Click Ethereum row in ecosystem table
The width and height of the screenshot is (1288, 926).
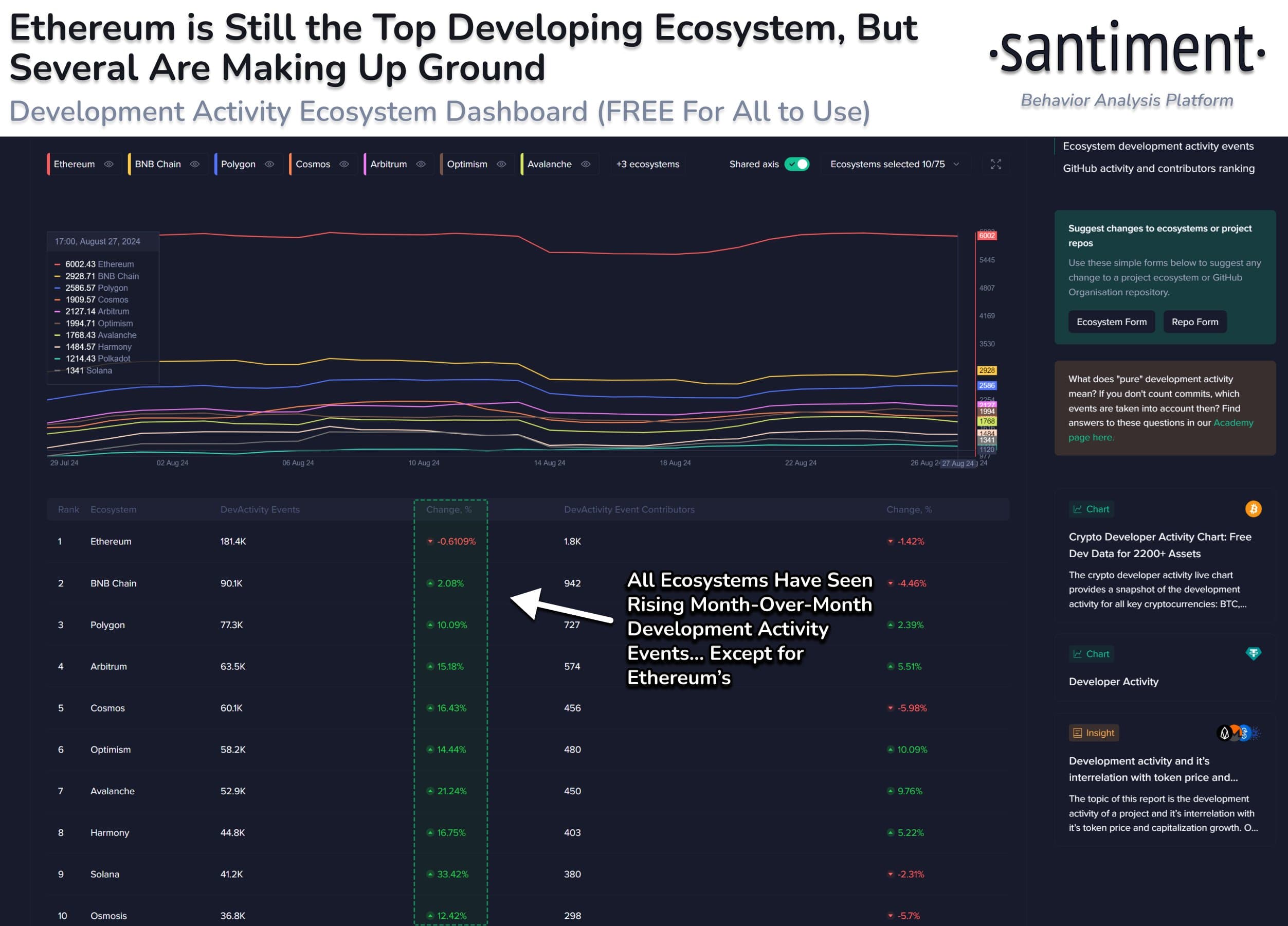point(528,541)
